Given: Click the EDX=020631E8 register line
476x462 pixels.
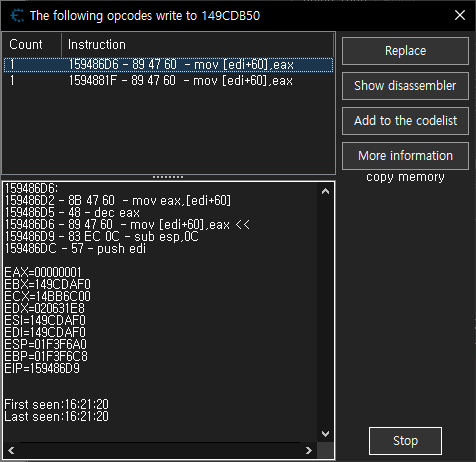Looking at the screenshot, I should (x=44, y=308).
